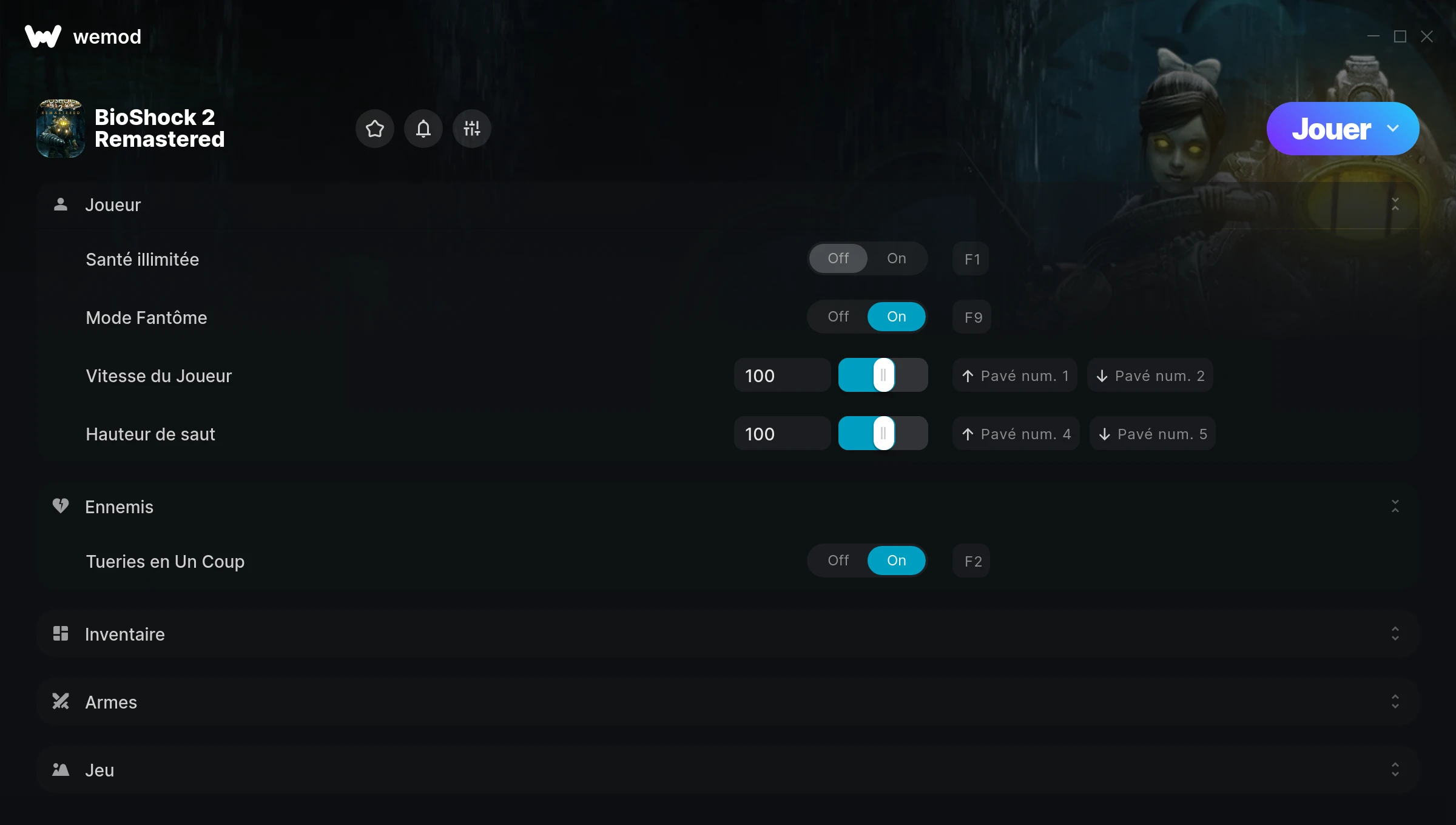Screen dimensions: 1456x825
Task: Expand the Inventaire section chevron
Action: (1395, 633)
